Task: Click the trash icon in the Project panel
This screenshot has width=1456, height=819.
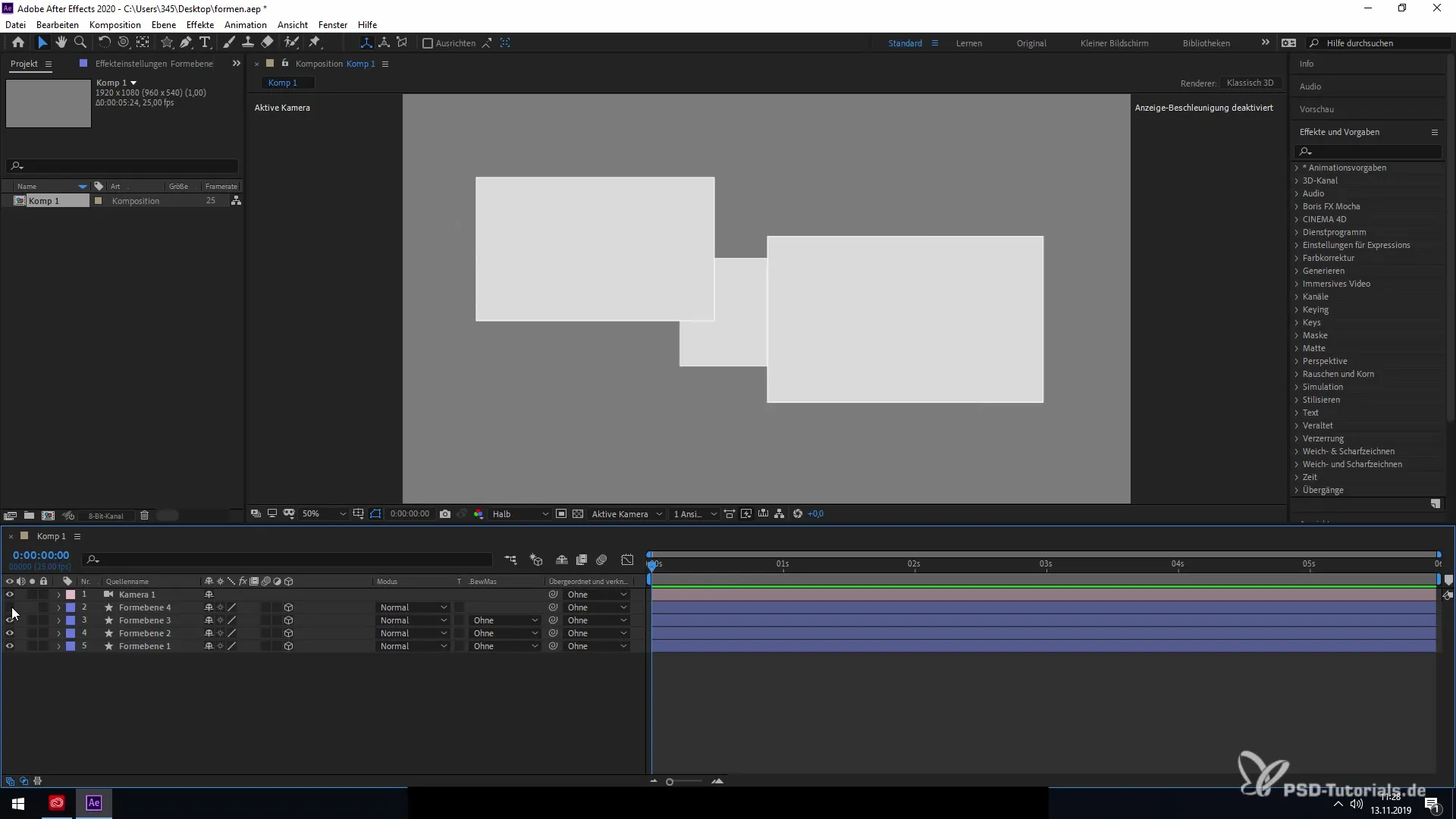Action: pyautogui.click(x=144, y=516)
